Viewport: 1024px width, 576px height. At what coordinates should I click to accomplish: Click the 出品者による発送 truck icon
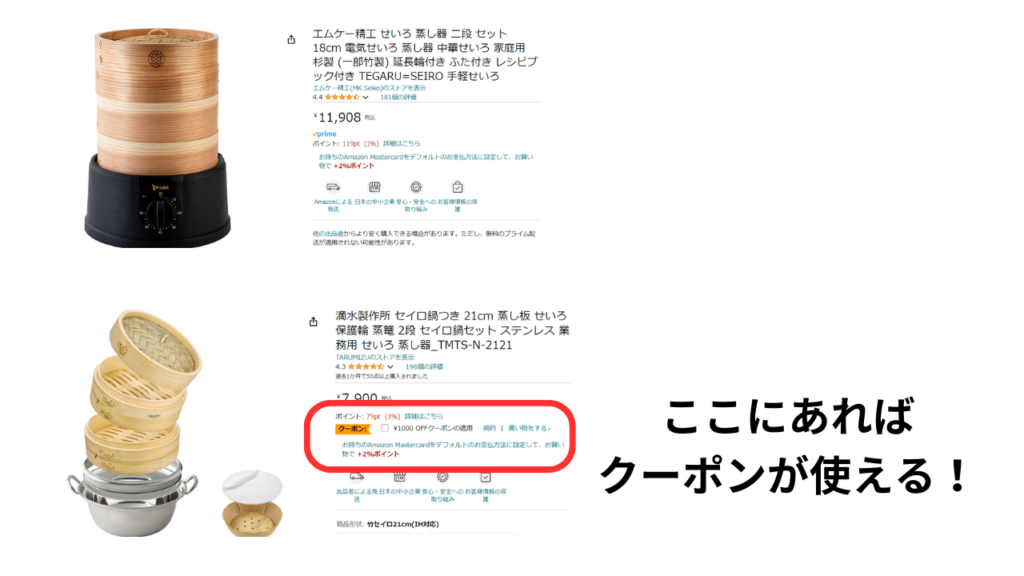[357, 476]
